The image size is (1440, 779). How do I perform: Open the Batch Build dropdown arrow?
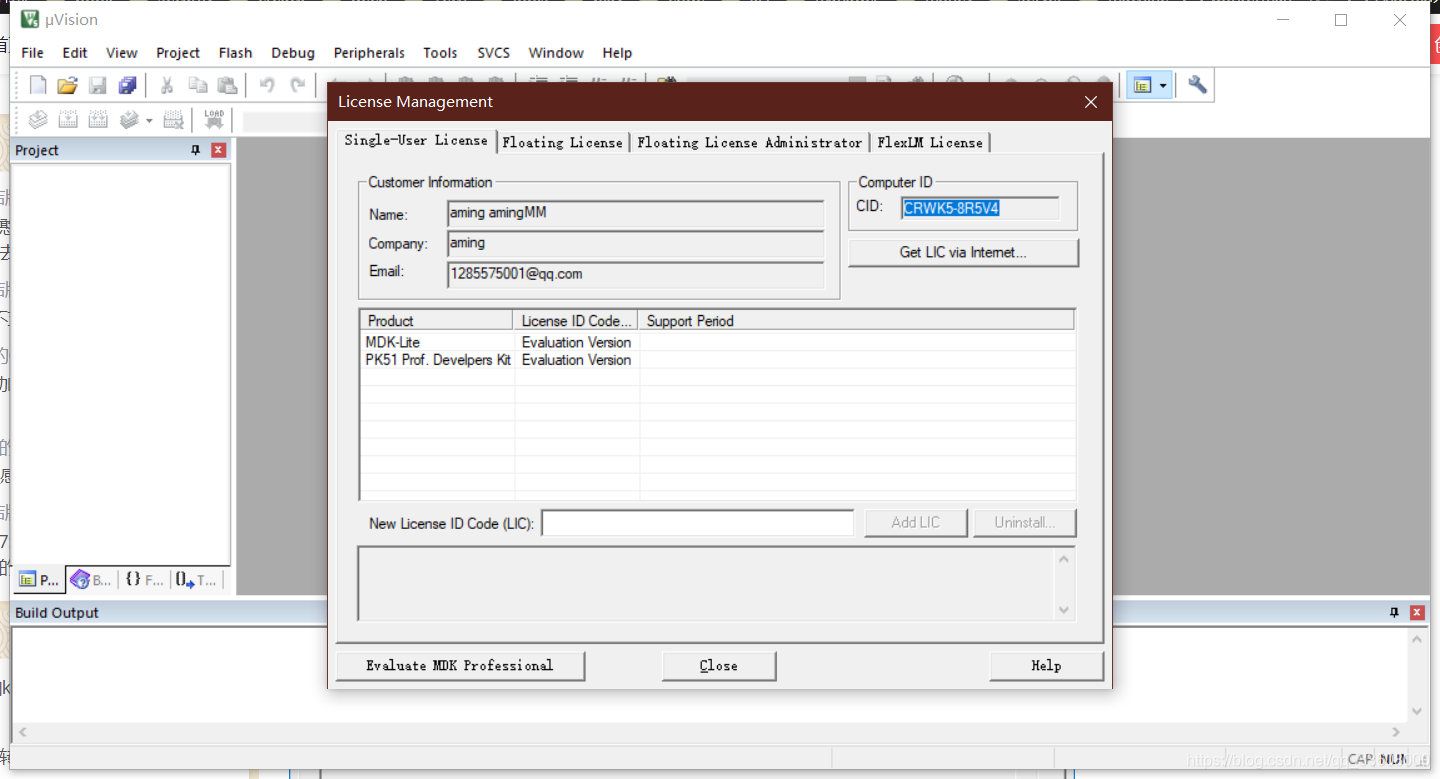pyautogui.click(x=149, y=121)
